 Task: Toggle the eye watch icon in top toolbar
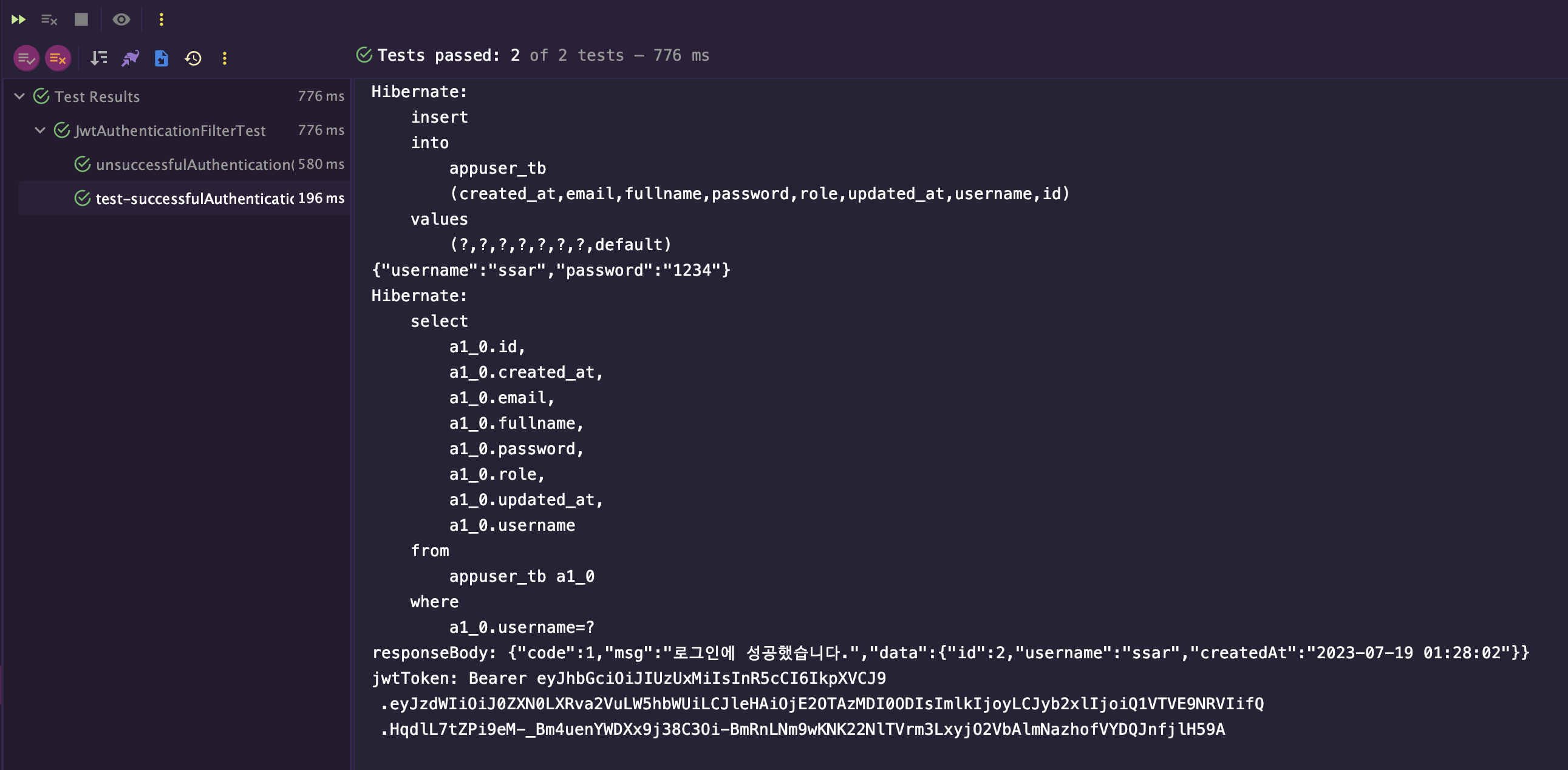click(x=121, y=19)
